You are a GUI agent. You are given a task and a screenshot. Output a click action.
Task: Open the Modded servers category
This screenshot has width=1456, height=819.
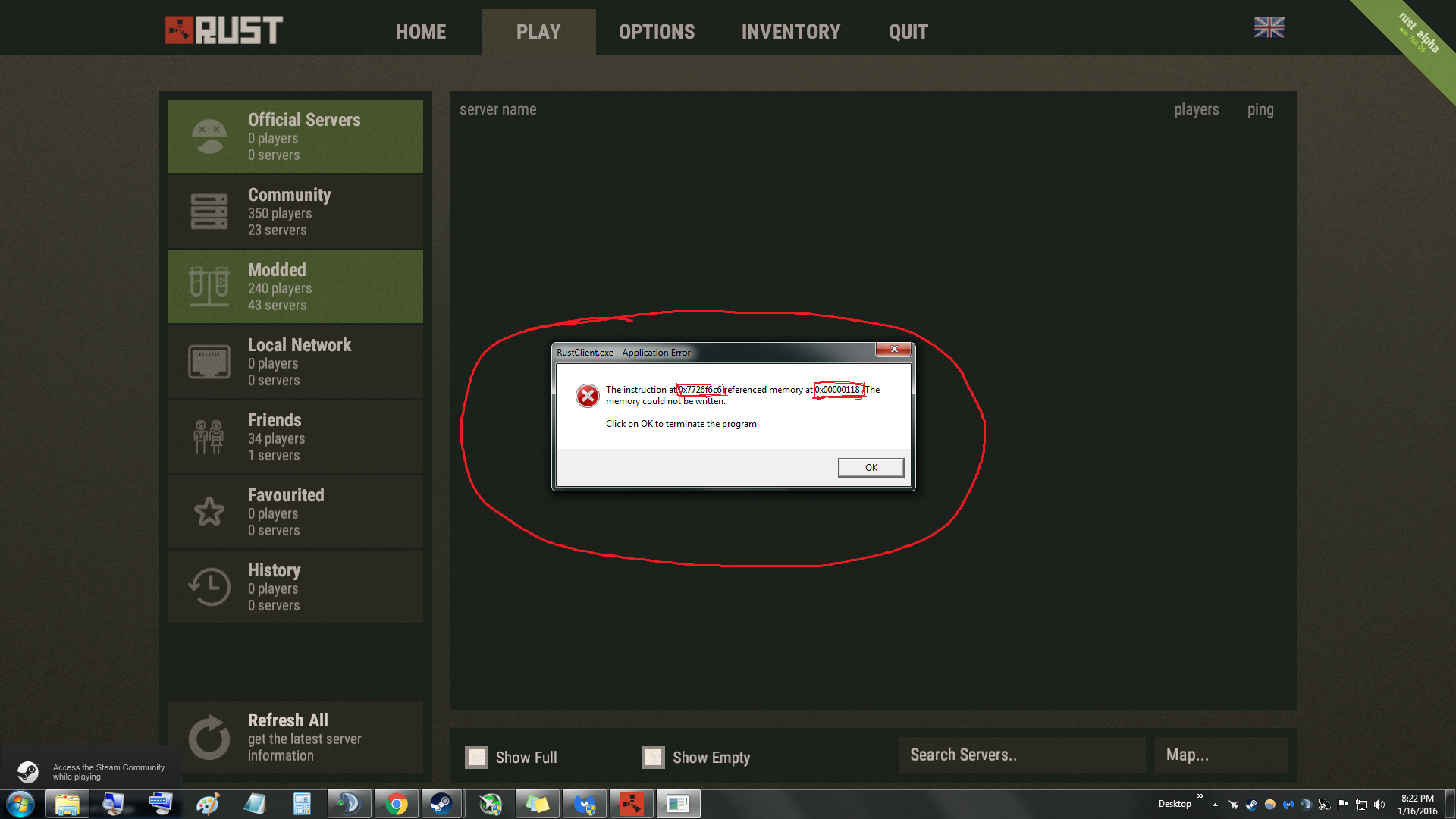tap(296, 287)
